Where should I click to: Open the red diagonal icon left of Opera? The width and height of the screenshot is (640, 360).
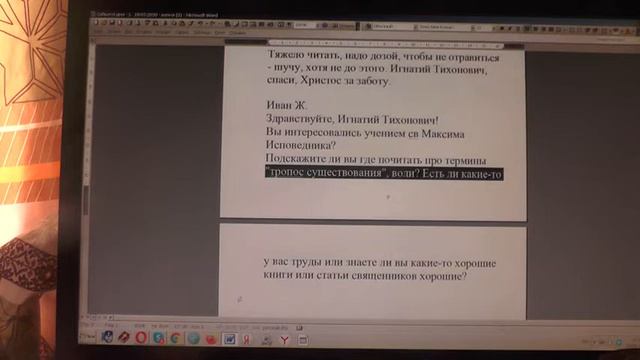coord(124,337)
